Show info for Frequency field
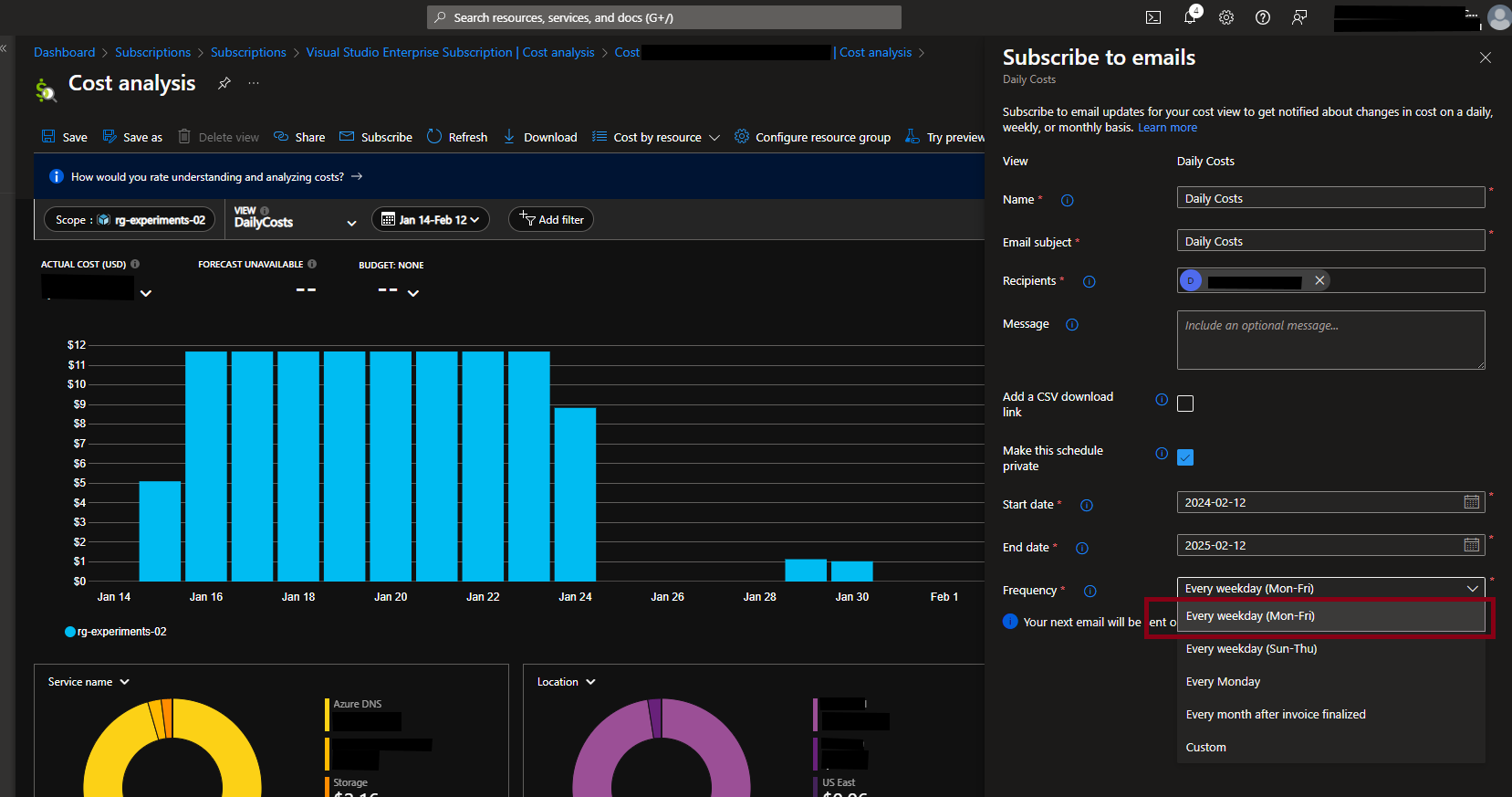 coord(1090,591)
